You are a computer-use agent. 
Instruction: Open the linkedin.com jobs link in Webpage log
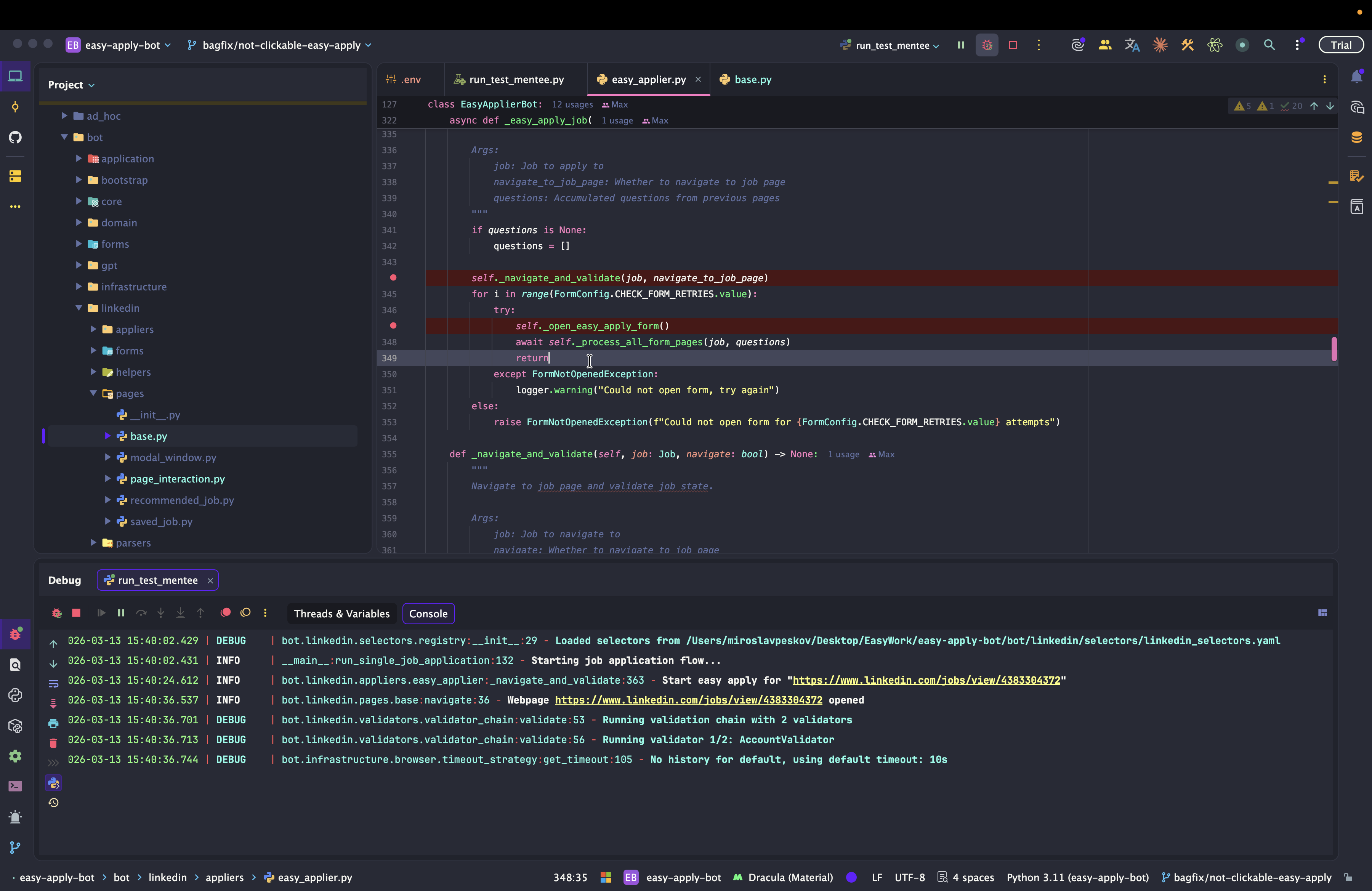688,700
